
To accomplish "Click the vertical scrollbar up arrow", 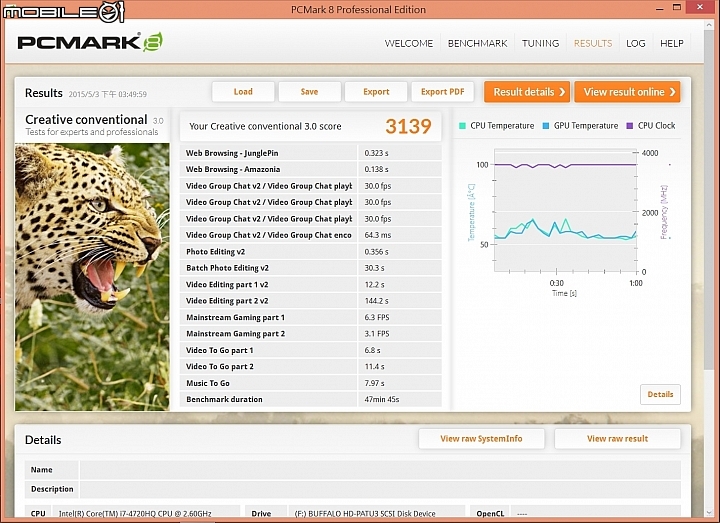I will [710, 23].
